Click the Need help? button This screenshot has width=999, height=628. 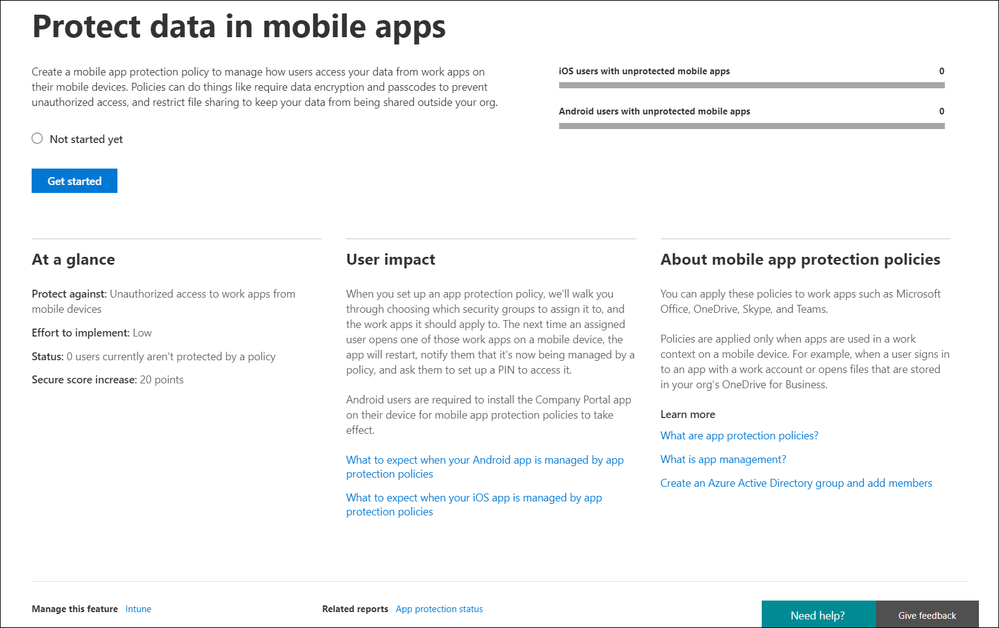(x=818, y=615)
